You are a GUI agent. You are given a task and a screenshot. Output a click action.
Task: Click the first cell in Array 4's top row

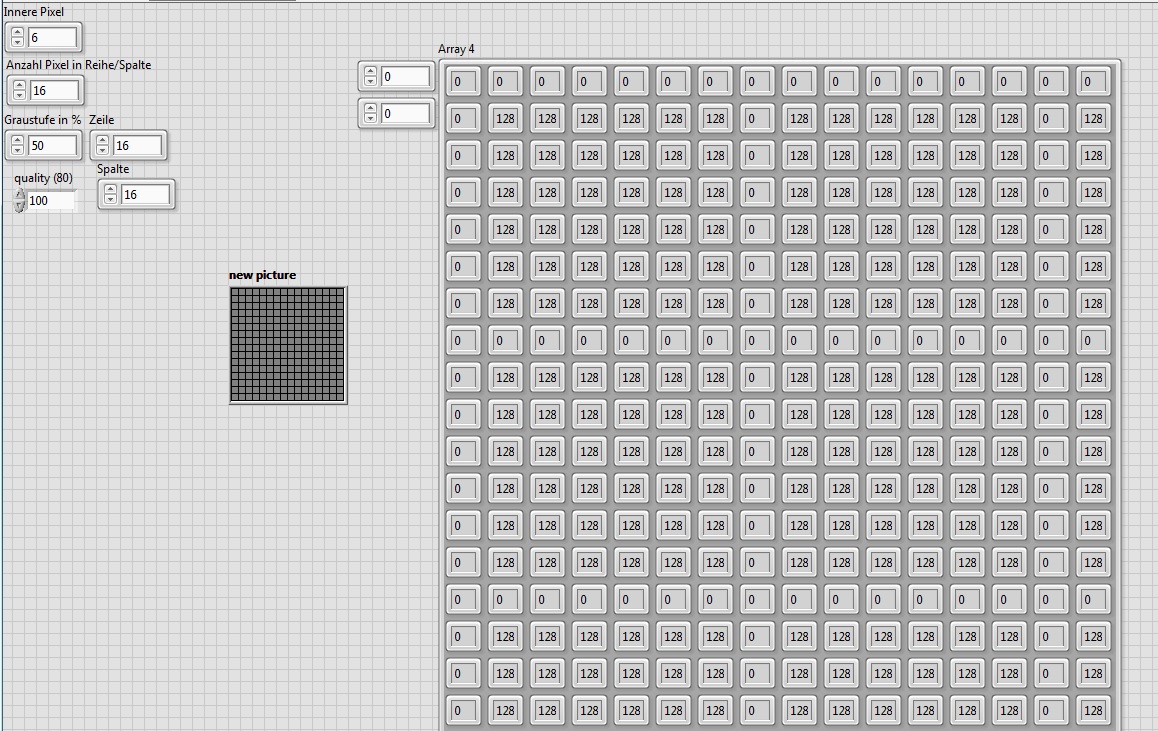tap(463, 81)
